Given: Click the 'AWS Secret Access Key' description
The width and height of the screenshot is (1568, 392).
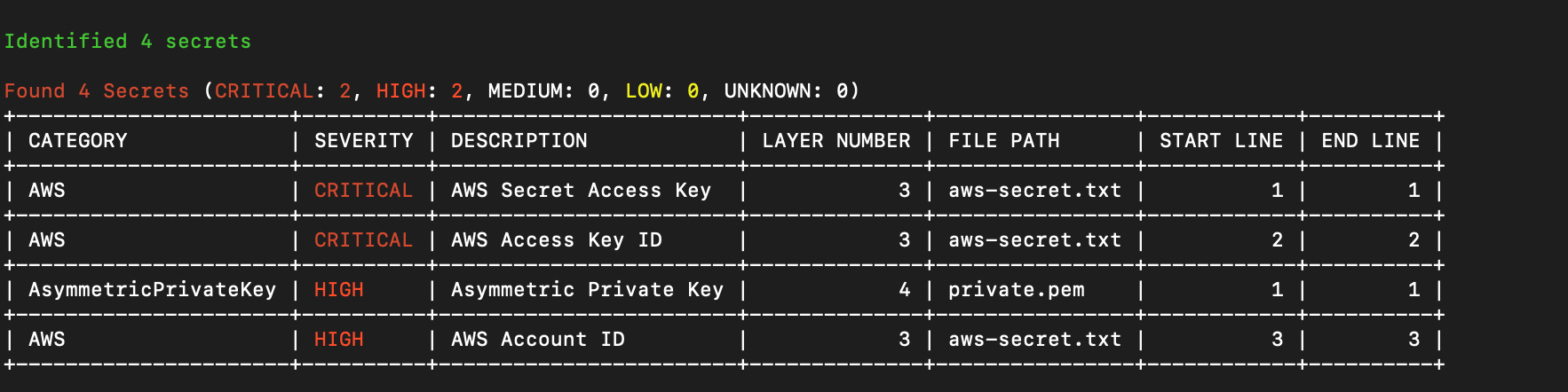Looking at the screenshot, I should 581,191.
